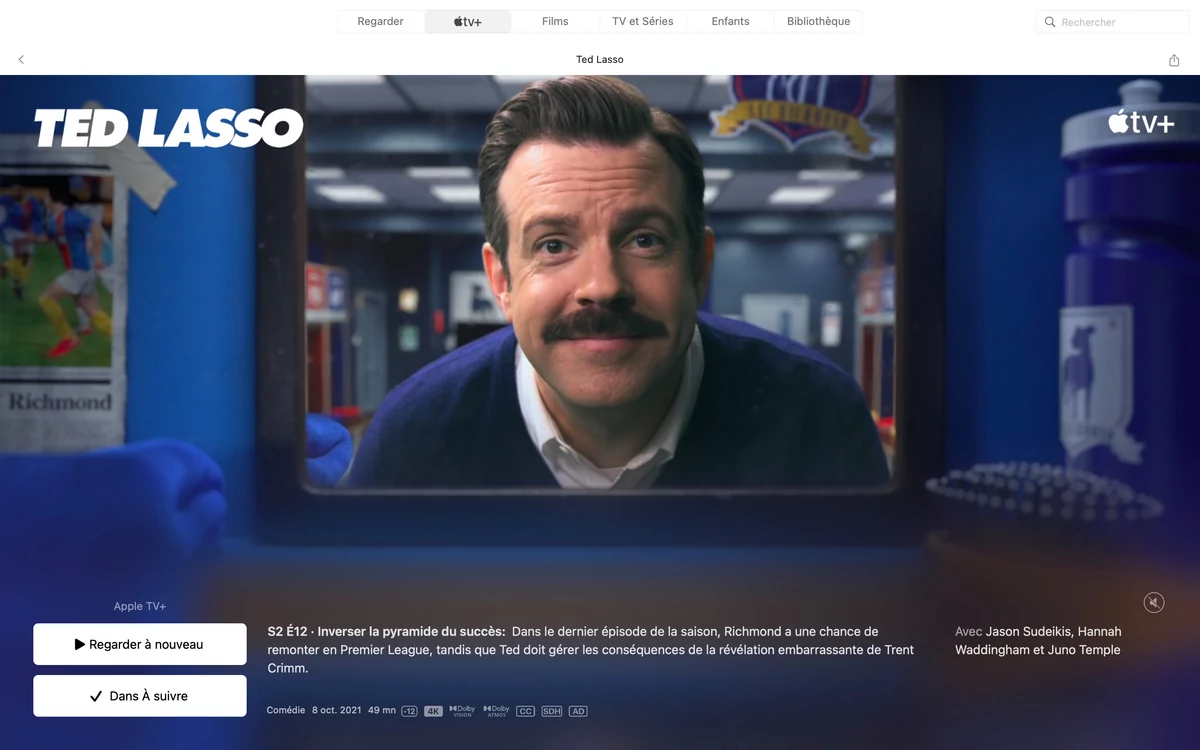Viewport: 1200px width, 750px height.
Task: Open Juno Temple cast link
Action: (x=1082, y=650)
